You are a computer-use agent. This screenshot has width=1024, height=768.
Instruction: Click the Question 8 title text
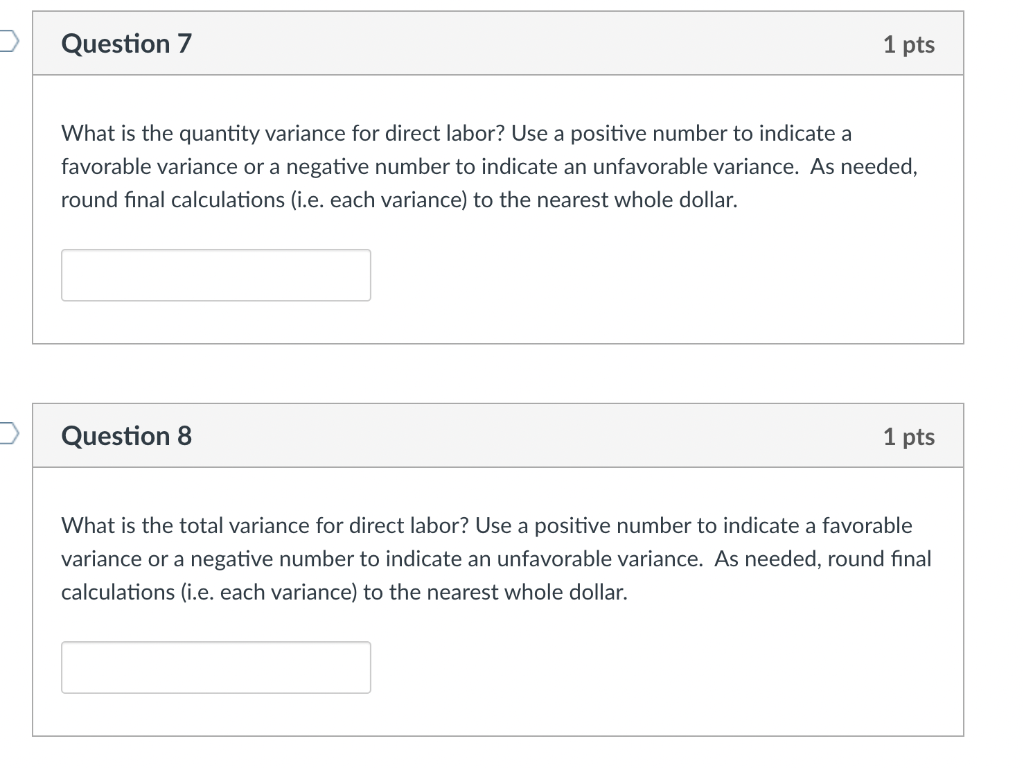[x=125, y=435]
